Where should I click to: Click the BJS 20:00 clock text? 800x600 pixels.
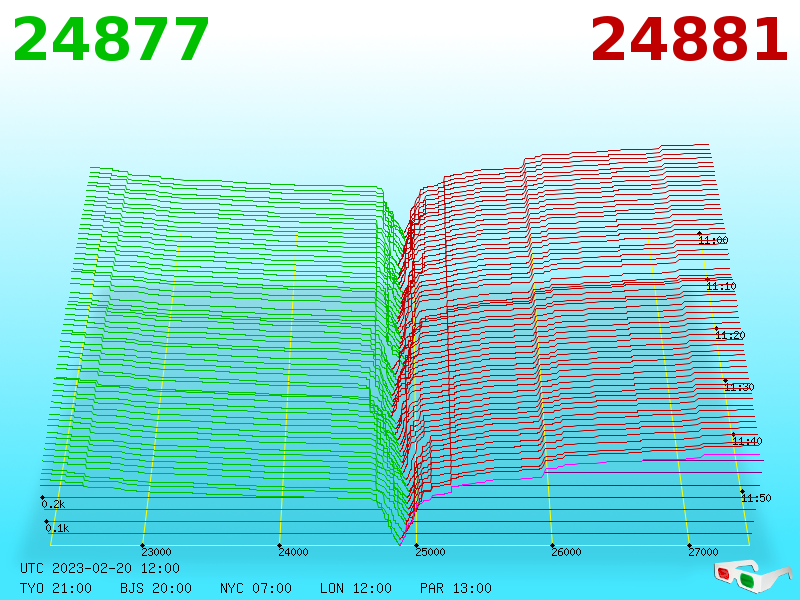coord(156,588)
